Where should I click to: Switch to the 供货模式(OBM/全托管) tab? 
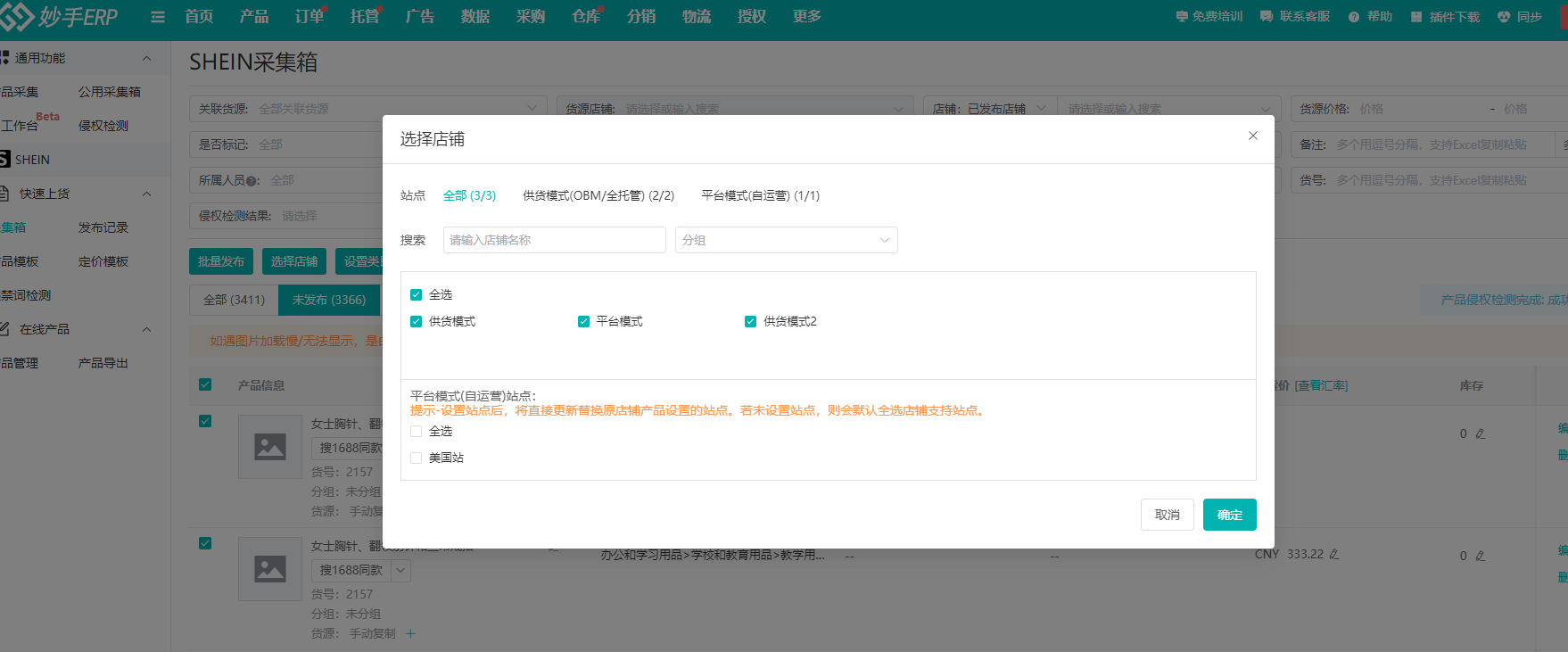598,195
